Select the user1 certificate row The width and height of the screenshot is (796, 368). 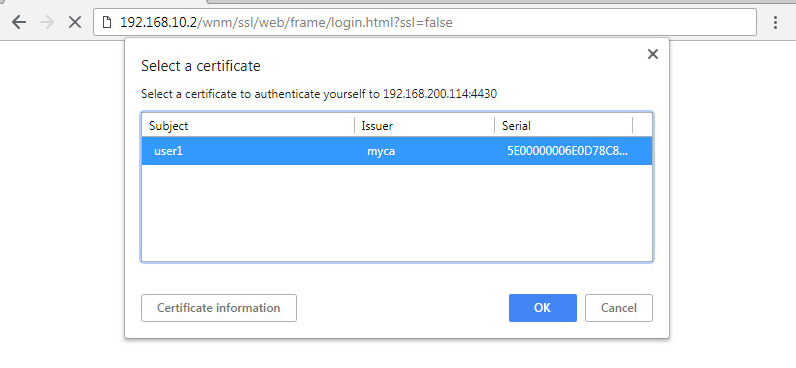click(x=397, y=151)
